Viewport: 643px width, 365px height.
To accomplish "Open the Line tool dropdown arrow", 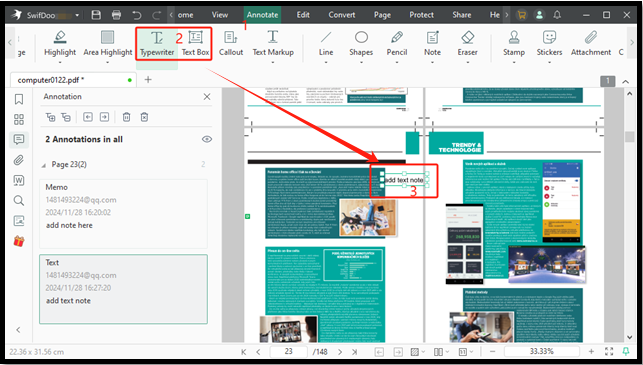I will pyautogui.click(x=326, y=62).
